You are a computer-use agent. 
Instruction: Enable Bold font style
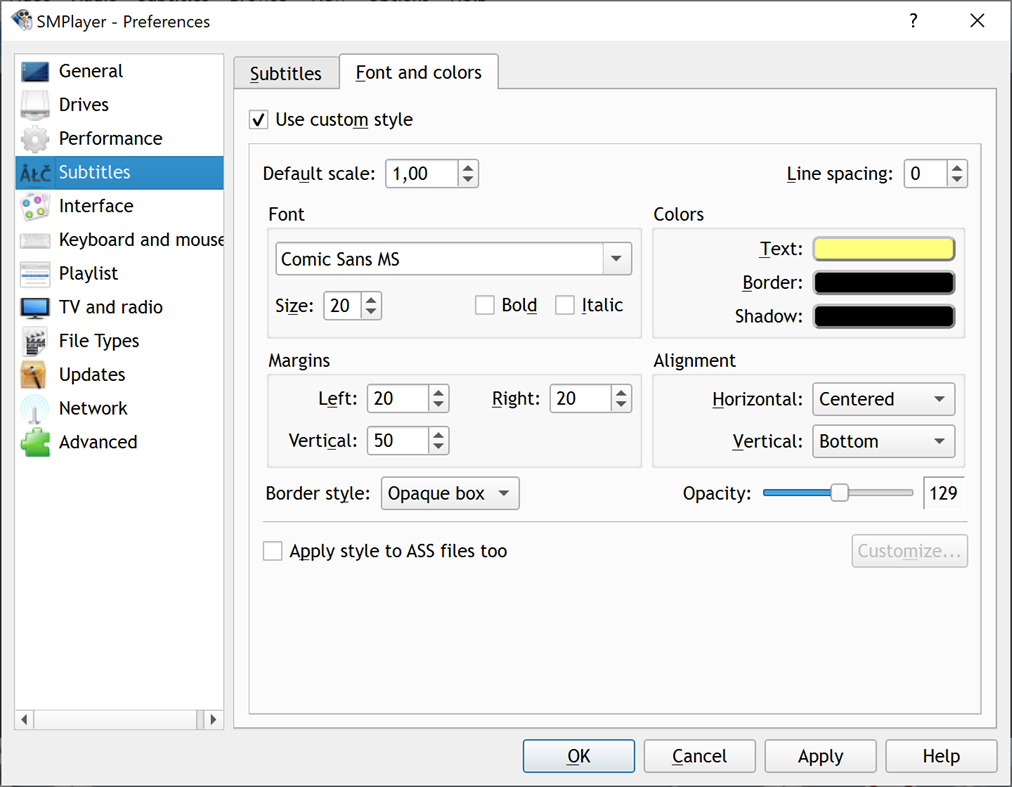click(x=487, y=305)
